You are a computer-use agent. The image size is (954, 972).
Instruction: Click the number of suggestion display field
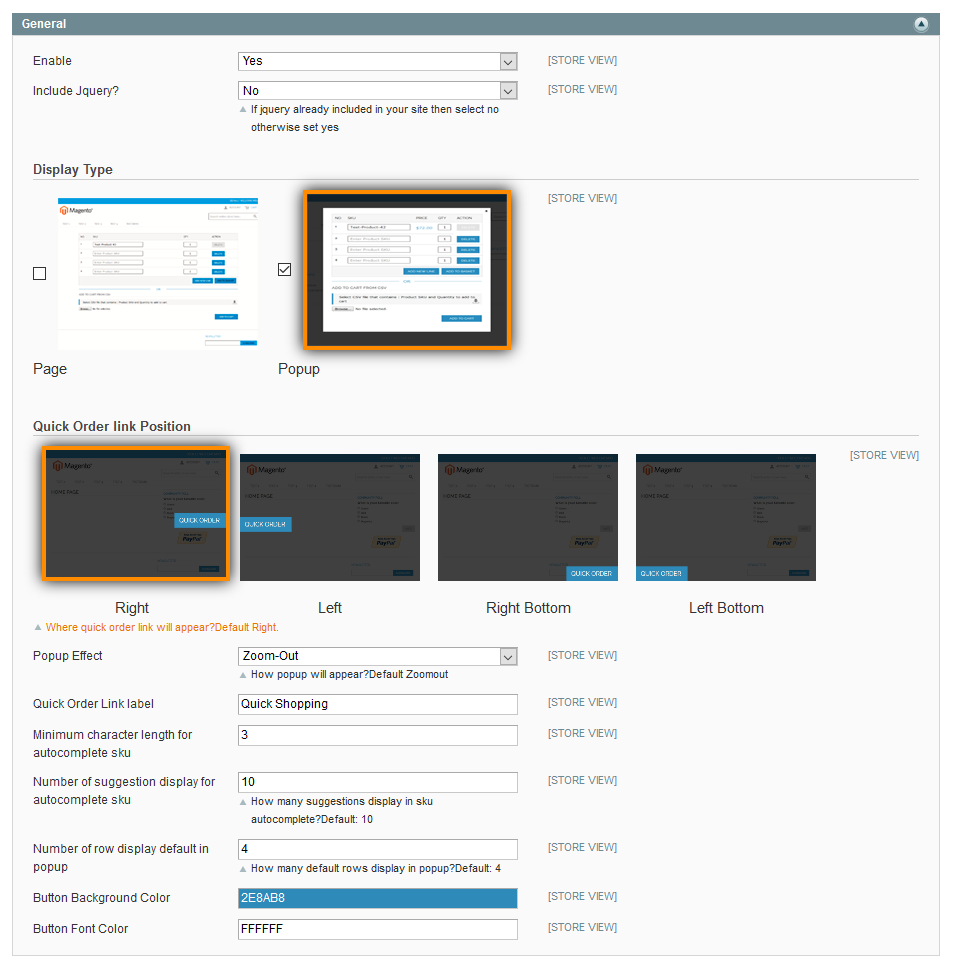[x=378, y=782]
